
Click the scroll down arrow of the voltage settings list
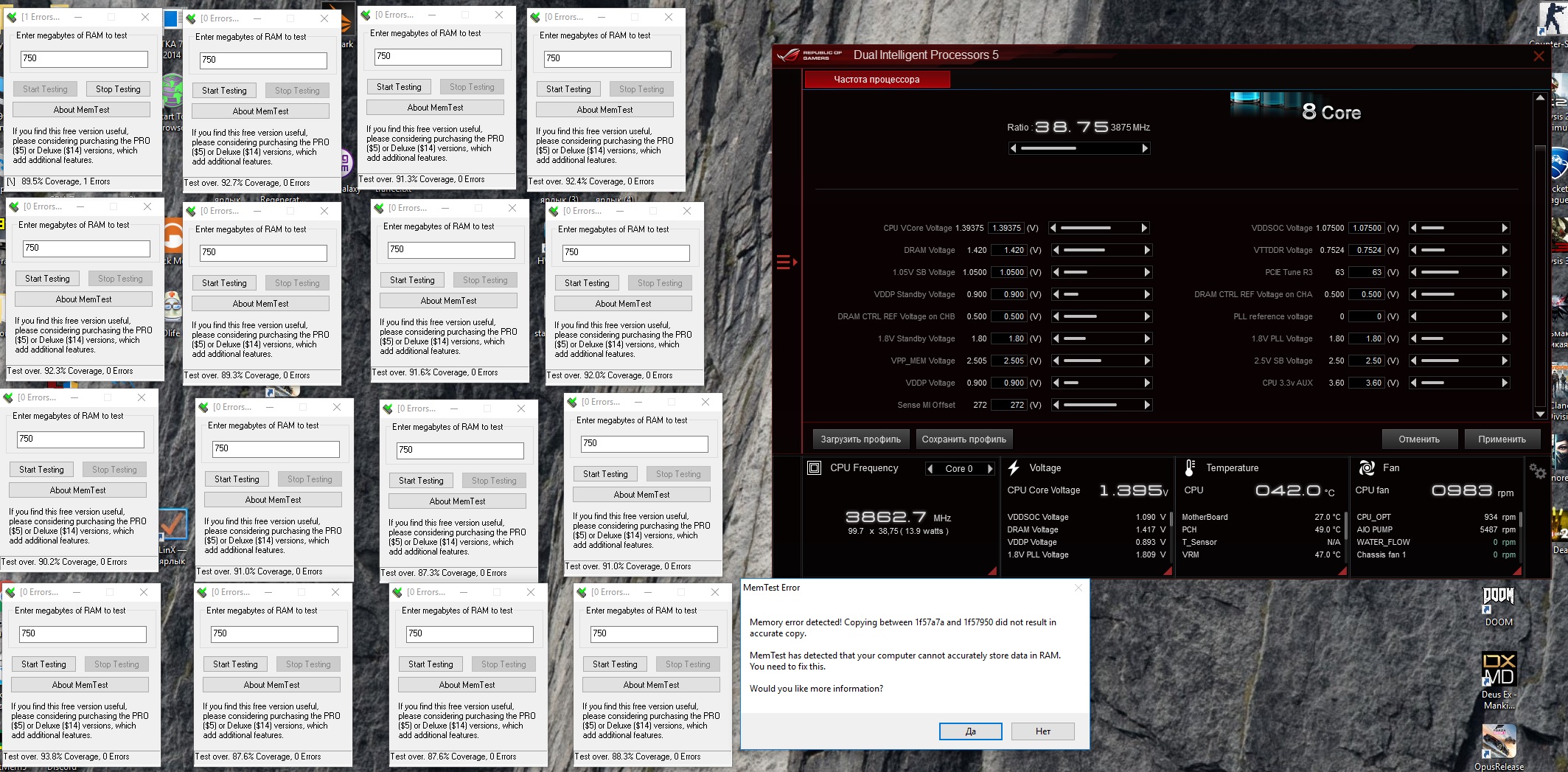[1539, 414]
